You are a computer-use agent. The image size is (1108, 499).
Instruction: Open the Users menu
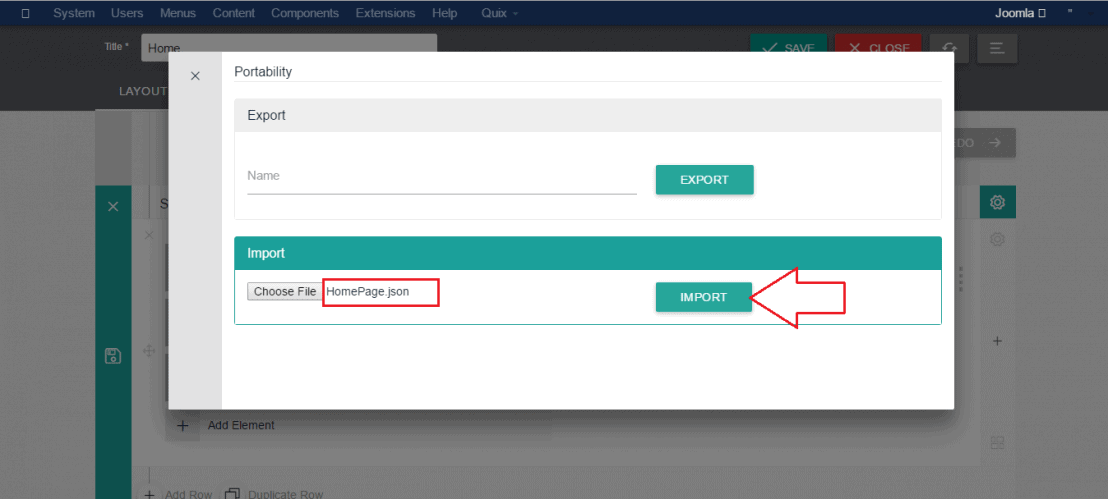click(127, 13)
